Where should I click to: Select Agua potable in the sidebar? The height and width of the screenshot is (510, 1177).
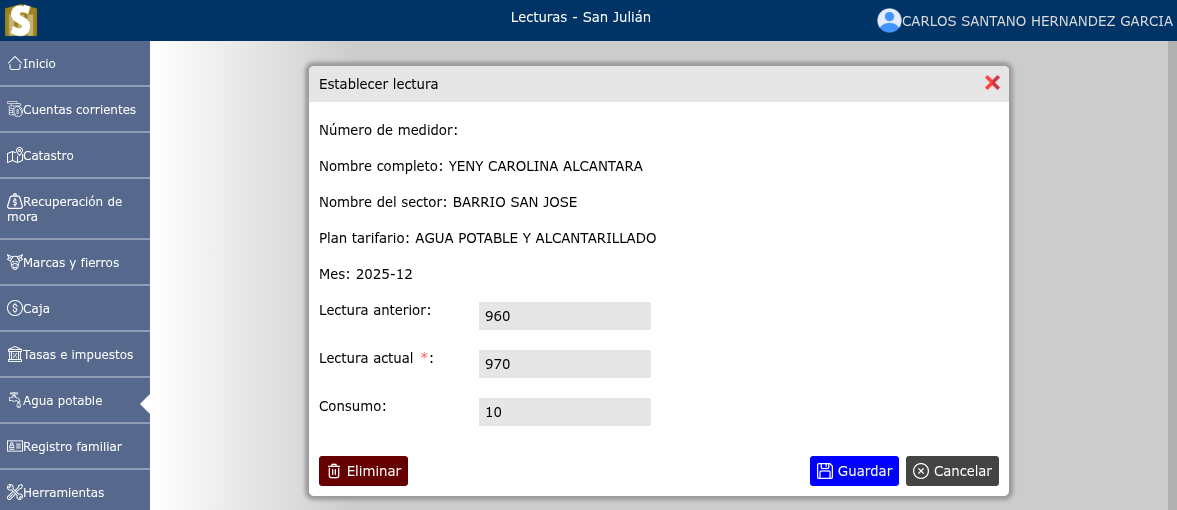[x=75, y=400]
